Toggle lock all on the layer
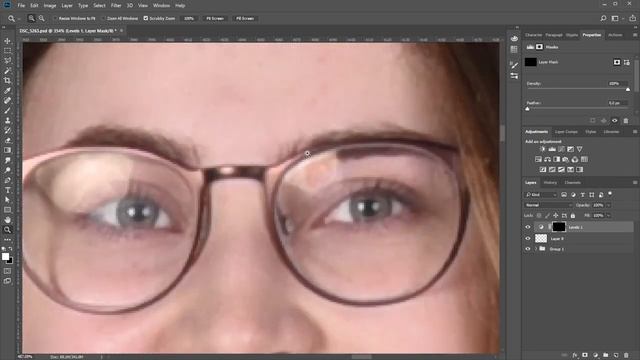Image resolution: width=640 pixels, height=360 pixels. [573, 216]
